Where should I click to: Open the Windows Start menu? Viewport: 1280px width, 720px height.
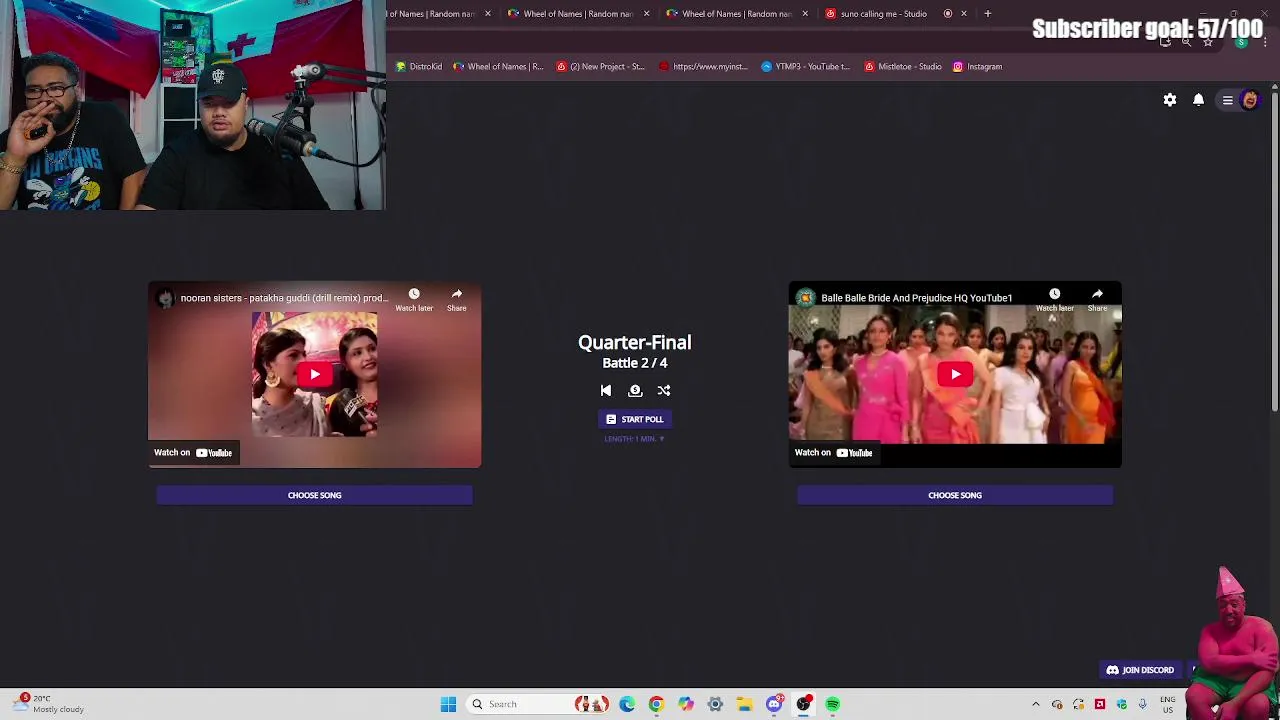point(448,704)
